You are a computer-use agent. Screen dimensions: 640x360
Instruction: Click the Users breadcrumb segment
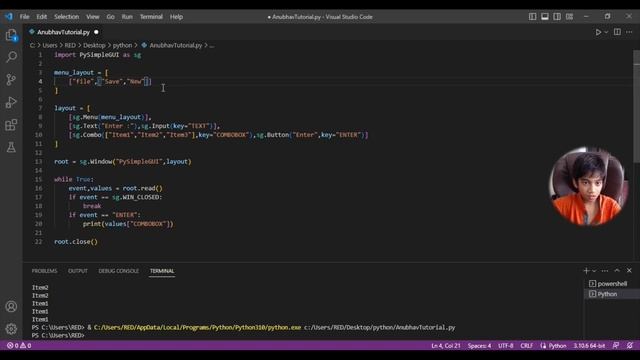50,45
